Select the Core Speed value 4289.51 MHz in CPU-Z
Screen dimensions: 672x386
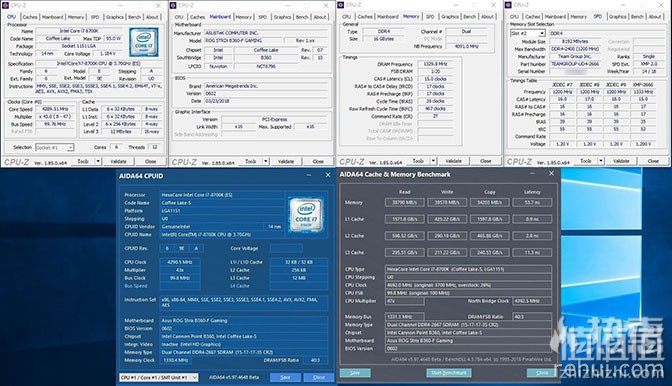55,109
